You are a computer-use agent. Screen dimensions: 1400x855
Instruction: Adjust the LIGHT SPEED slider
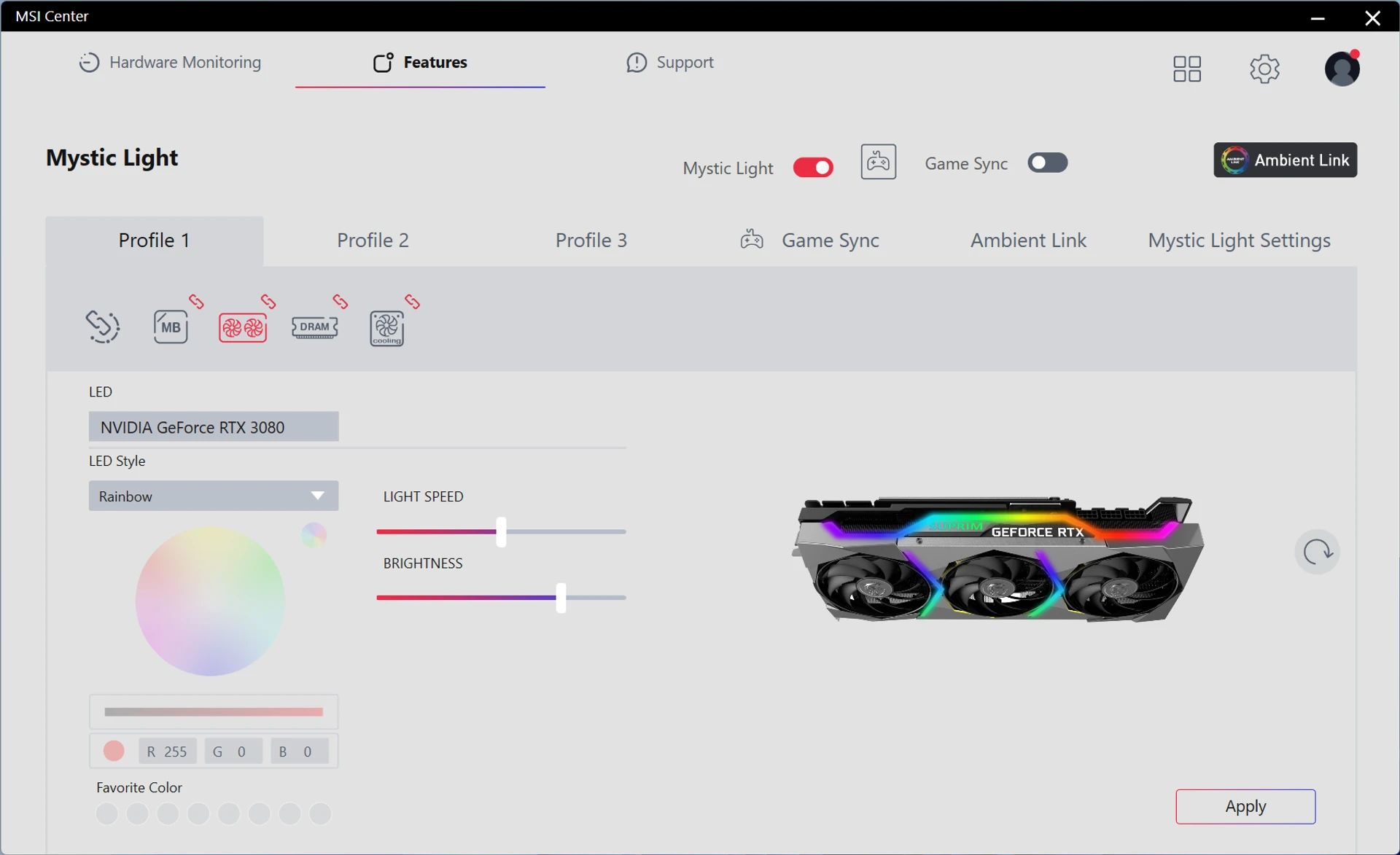[501, 532]
